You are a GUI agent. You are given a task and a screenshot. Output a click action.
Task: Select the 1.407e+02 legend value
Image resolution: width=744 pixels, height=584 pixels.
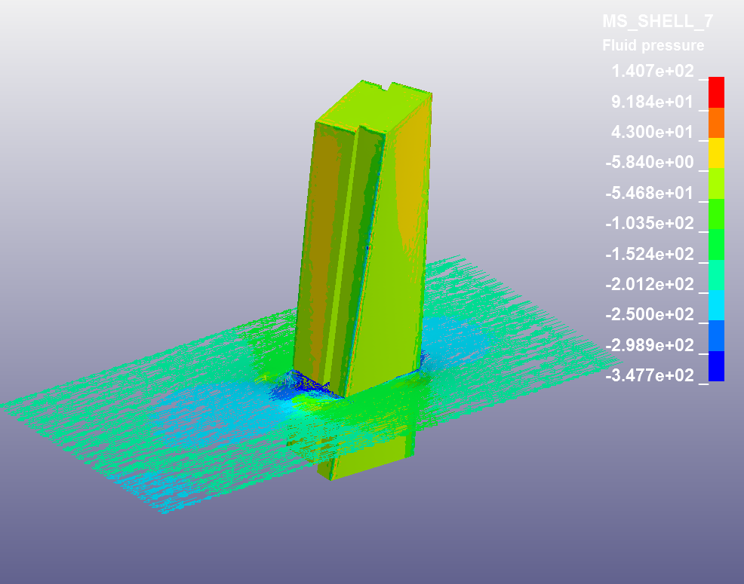pyautogui.click(x=652, y=72)
